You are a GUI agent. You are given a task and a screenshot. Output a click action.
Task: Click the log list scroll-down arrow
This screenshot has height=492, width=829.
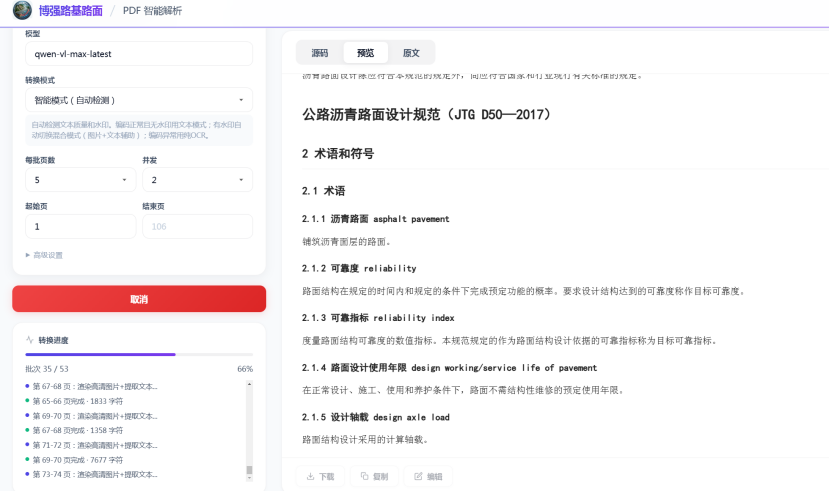tap(249, 478)
